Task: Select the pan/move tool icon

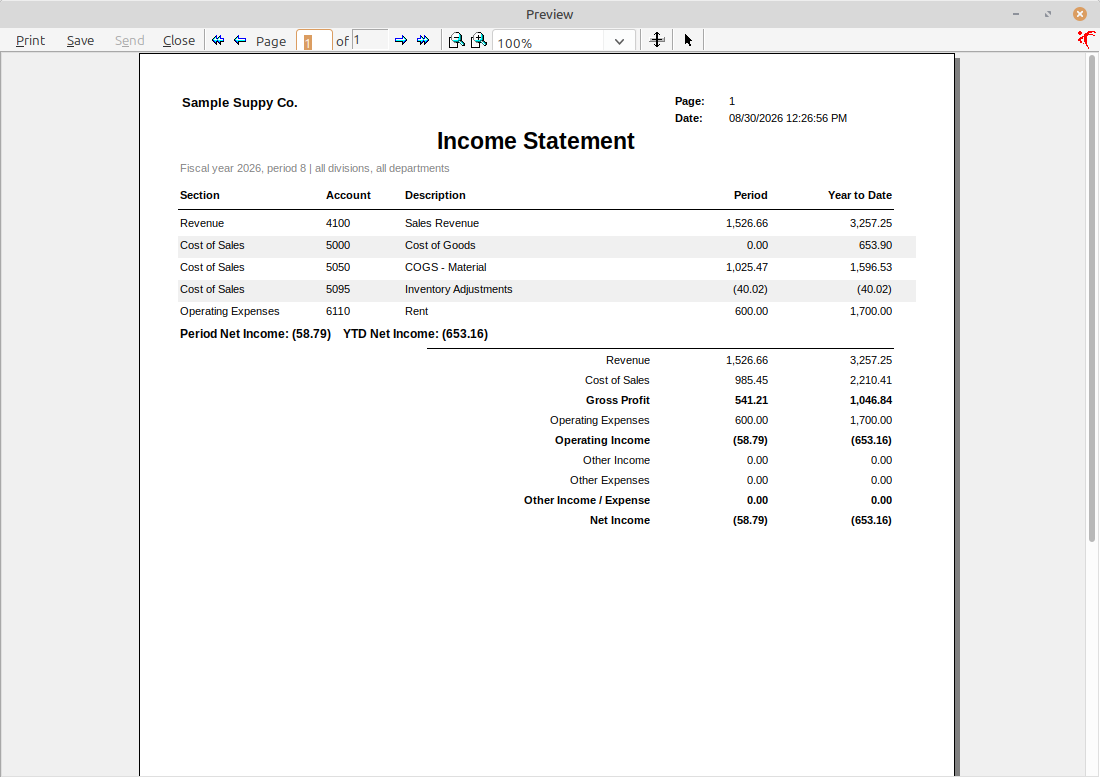Action: pos(657,40)
